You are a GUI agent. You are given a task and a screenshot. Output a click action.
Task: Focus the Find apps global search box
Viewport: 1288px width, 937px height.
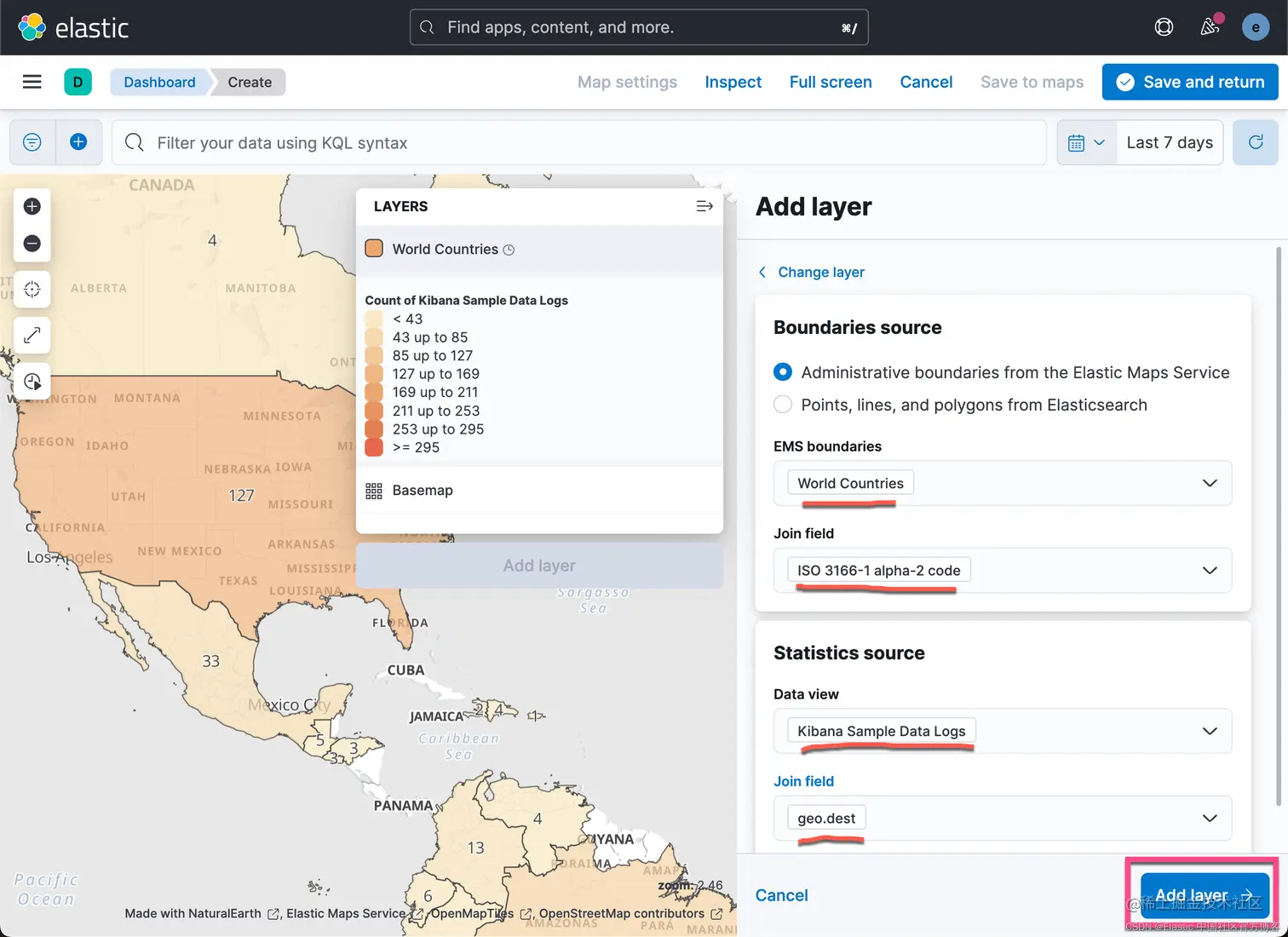(639, 27)
